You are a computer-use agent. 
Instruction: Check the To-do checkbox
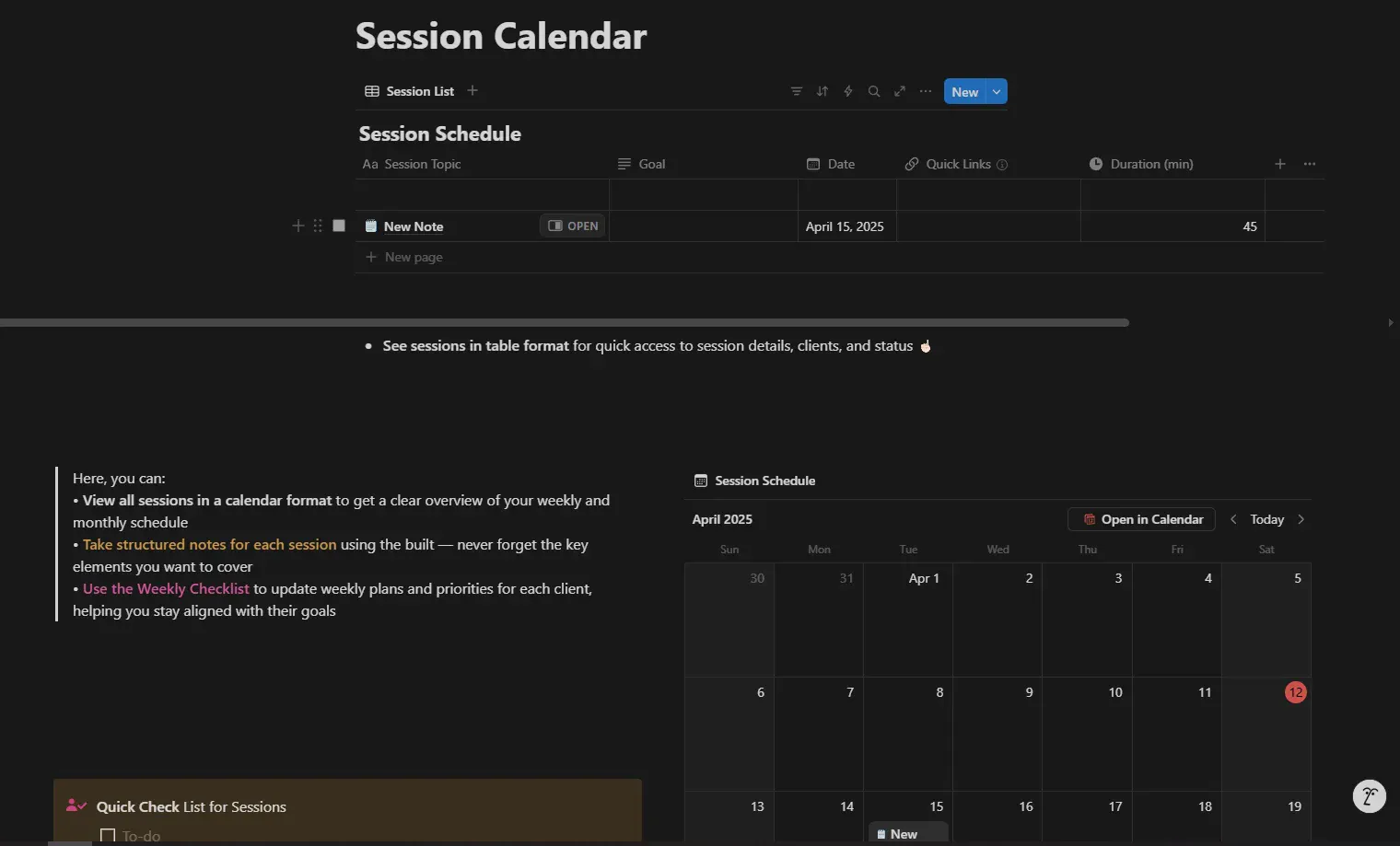[108, 836]
